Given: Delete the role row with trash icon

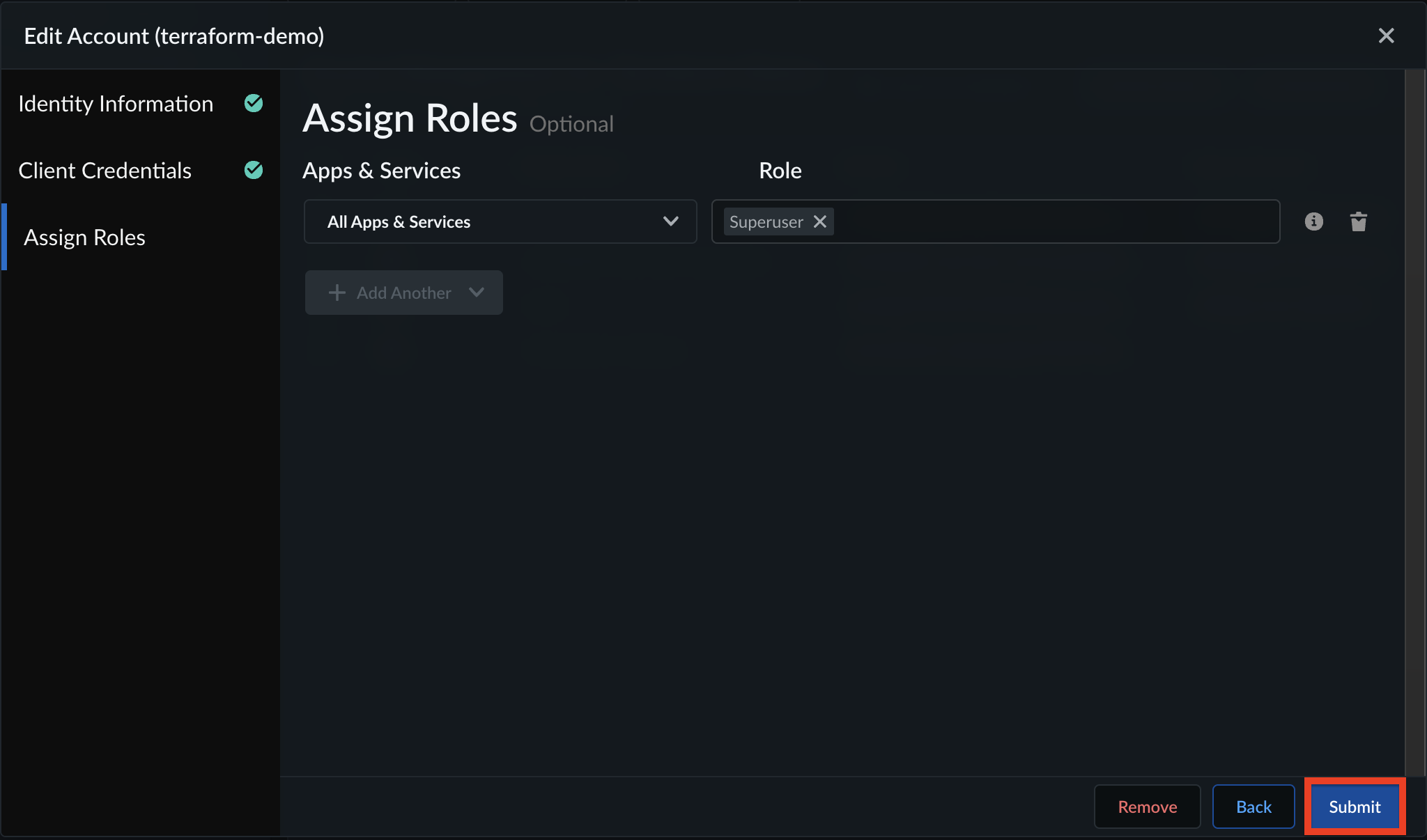Looking at the screenshot, I should point(1358,221).
